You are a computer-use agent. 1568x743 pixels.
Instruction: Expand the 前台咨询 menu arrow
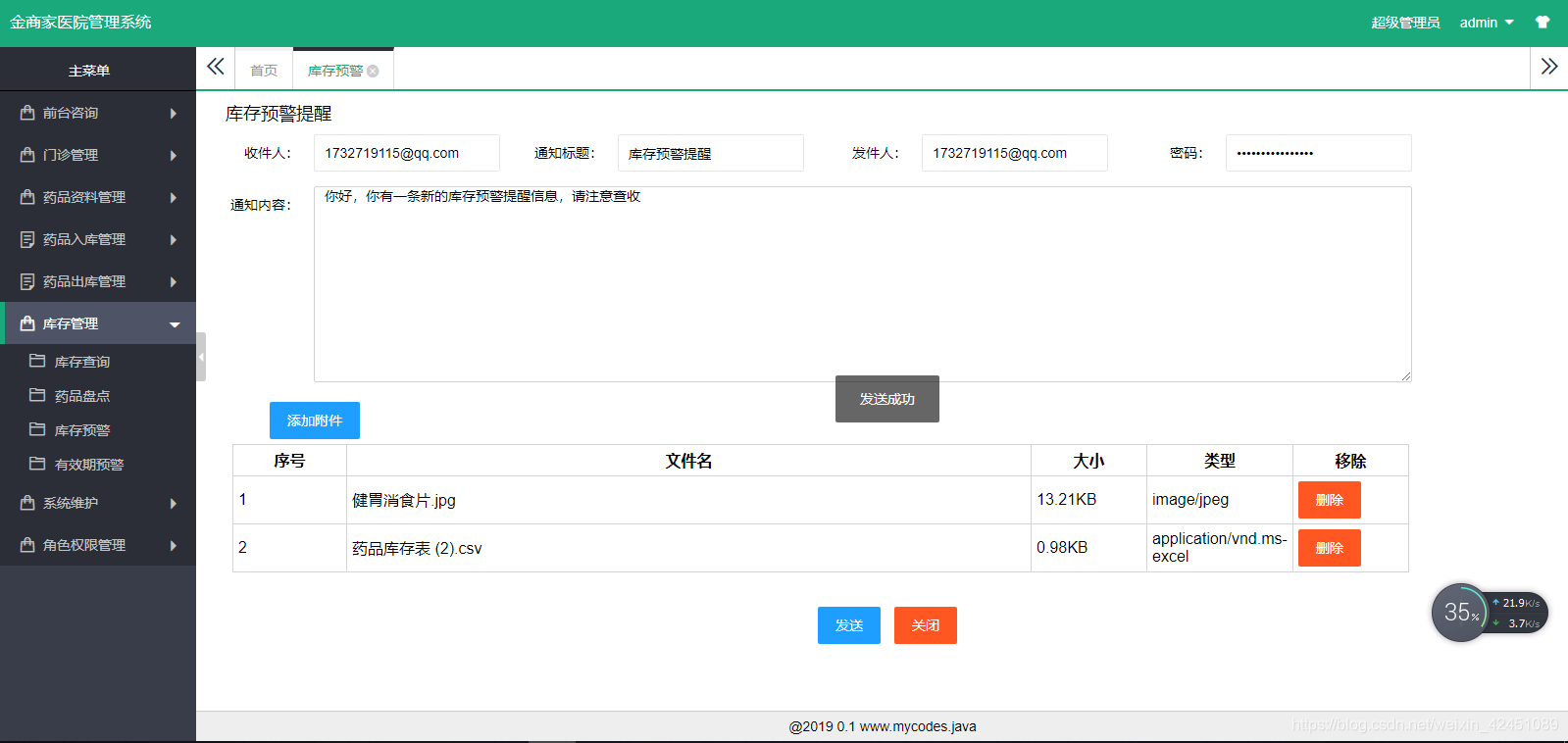[174, 113]
